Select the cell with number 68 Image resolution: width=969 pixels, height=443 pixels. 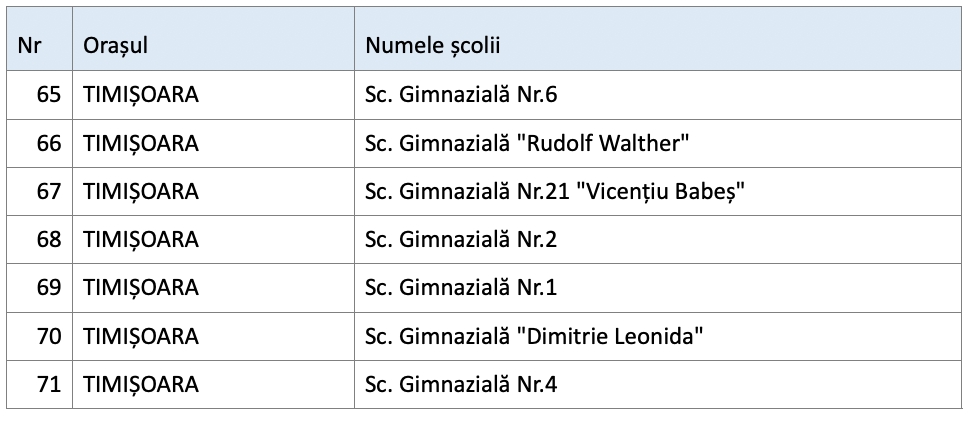[x=49, y=239]
